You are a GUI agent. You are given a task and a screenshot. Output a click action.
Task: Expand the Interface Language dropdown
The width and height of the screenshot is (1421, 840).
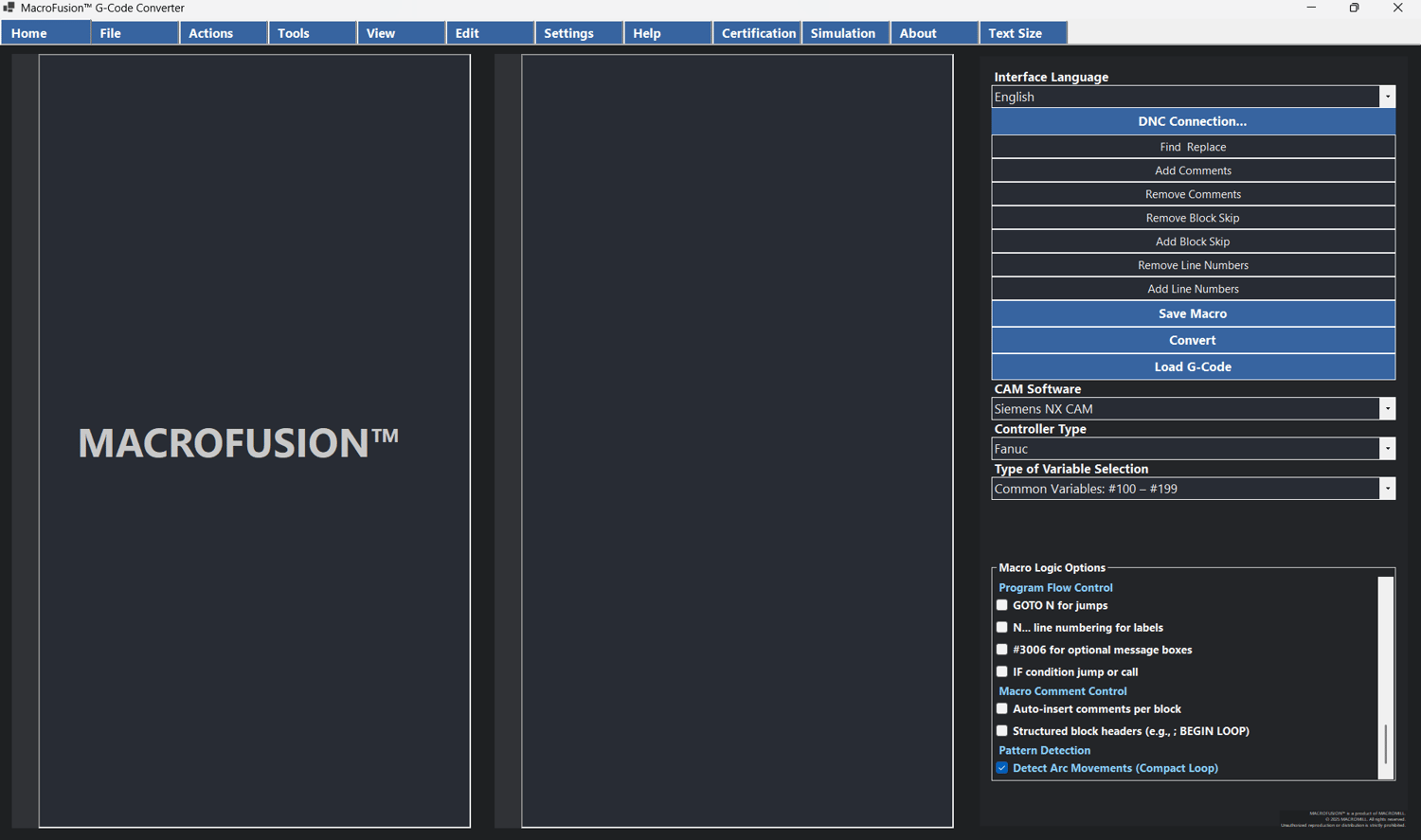pyautogui.click(x=1387, y=97)
